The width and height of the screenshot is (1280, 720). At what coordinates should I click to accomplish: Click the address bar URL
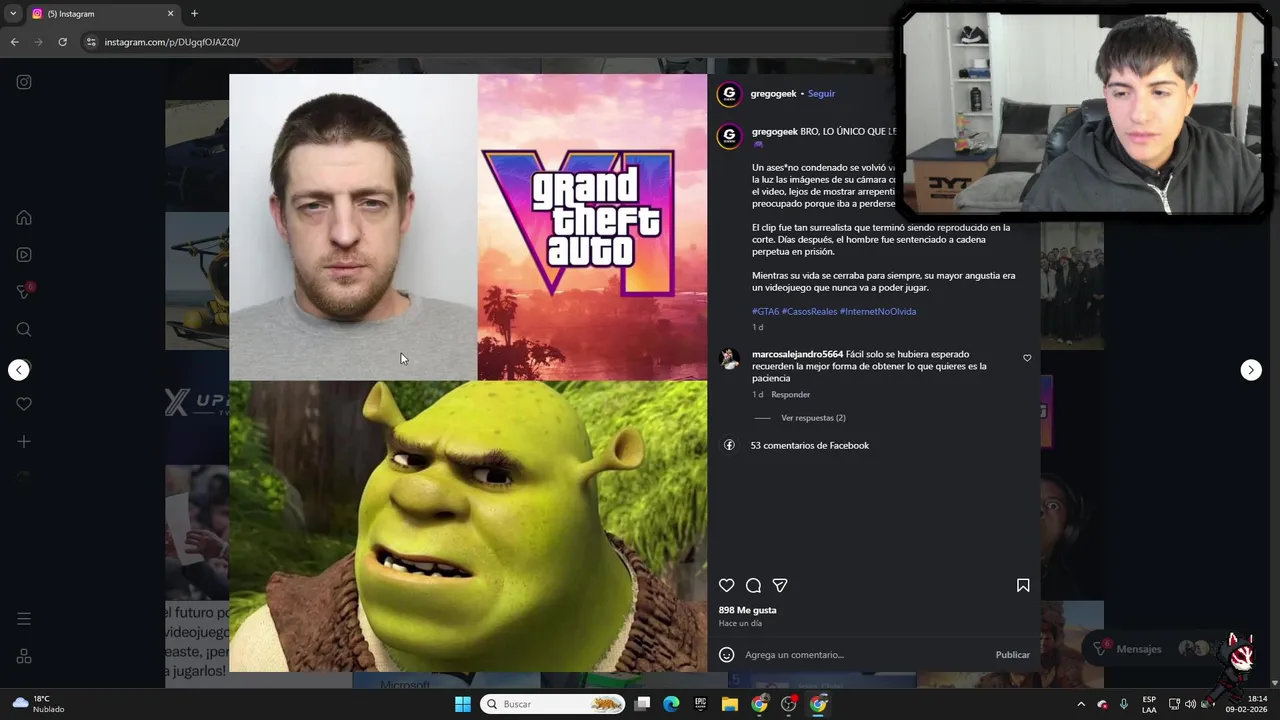(x=172, y=42)
